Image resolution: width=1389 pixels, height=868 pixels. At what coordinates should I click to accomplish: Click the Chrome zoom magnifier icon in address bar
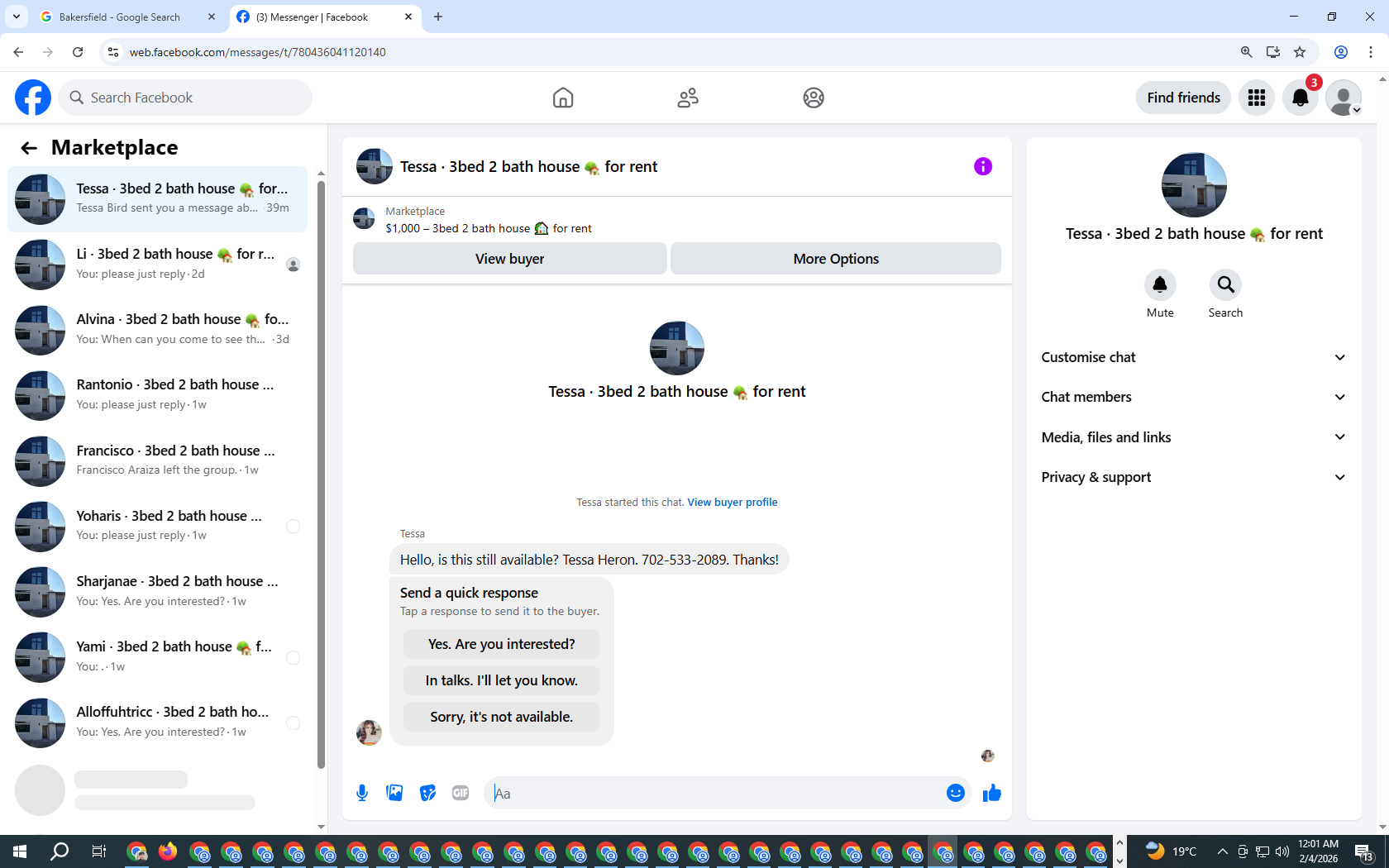[x=1246, y=52]
